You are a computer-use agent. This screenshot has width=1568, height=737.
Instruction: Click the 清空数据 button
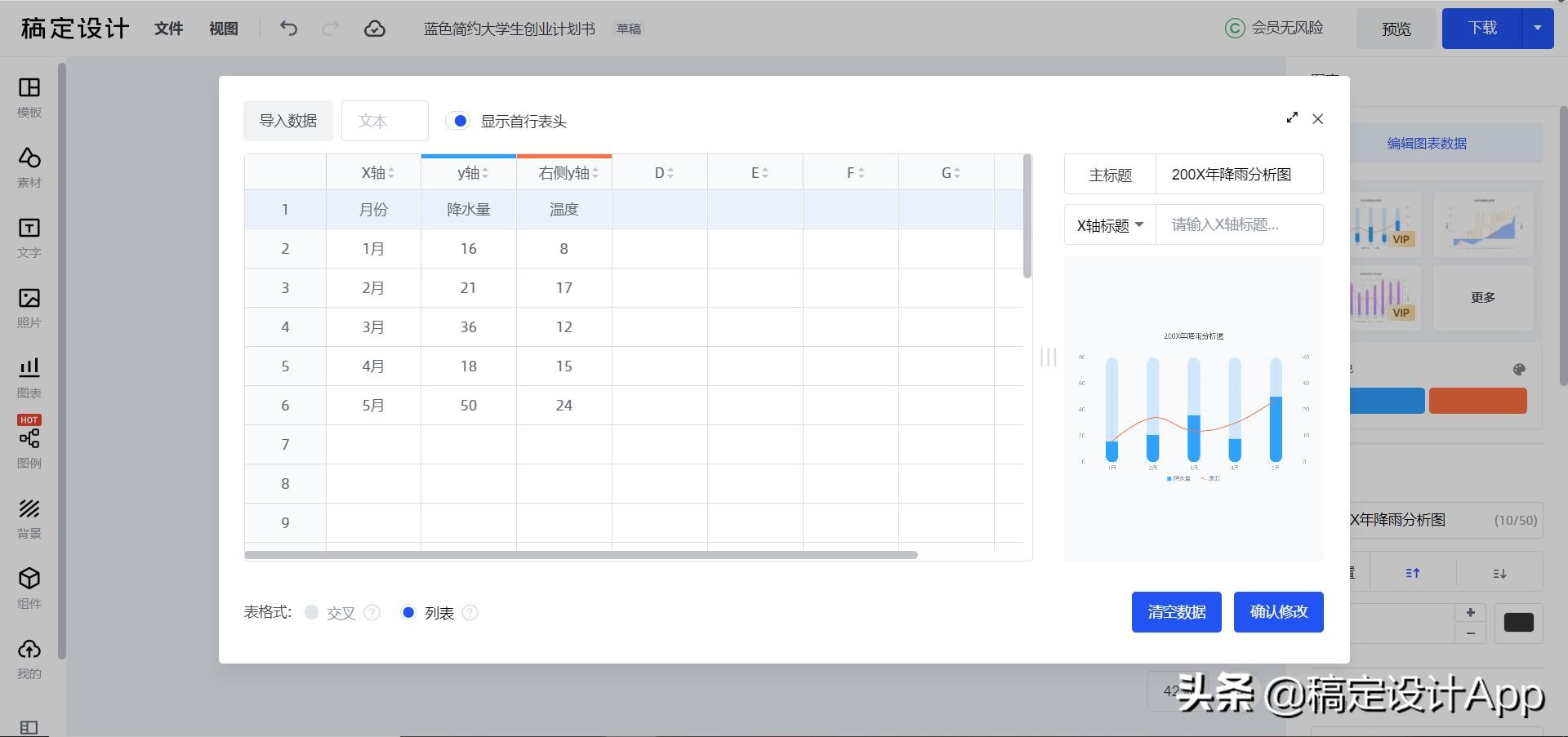coord(1176,612)
